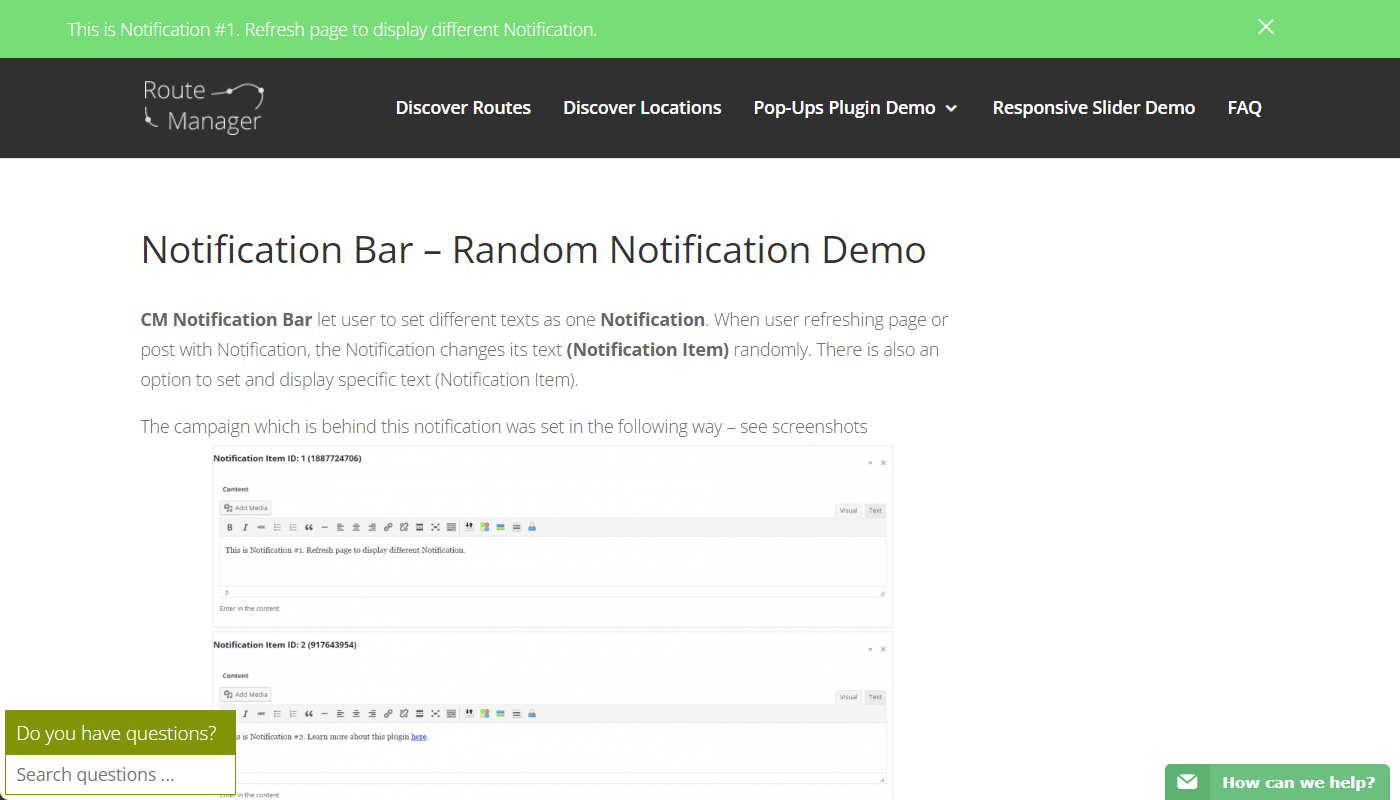Click Remove link icon in Item ID: 1 editor
The image size is (1400, 800).
404,527
